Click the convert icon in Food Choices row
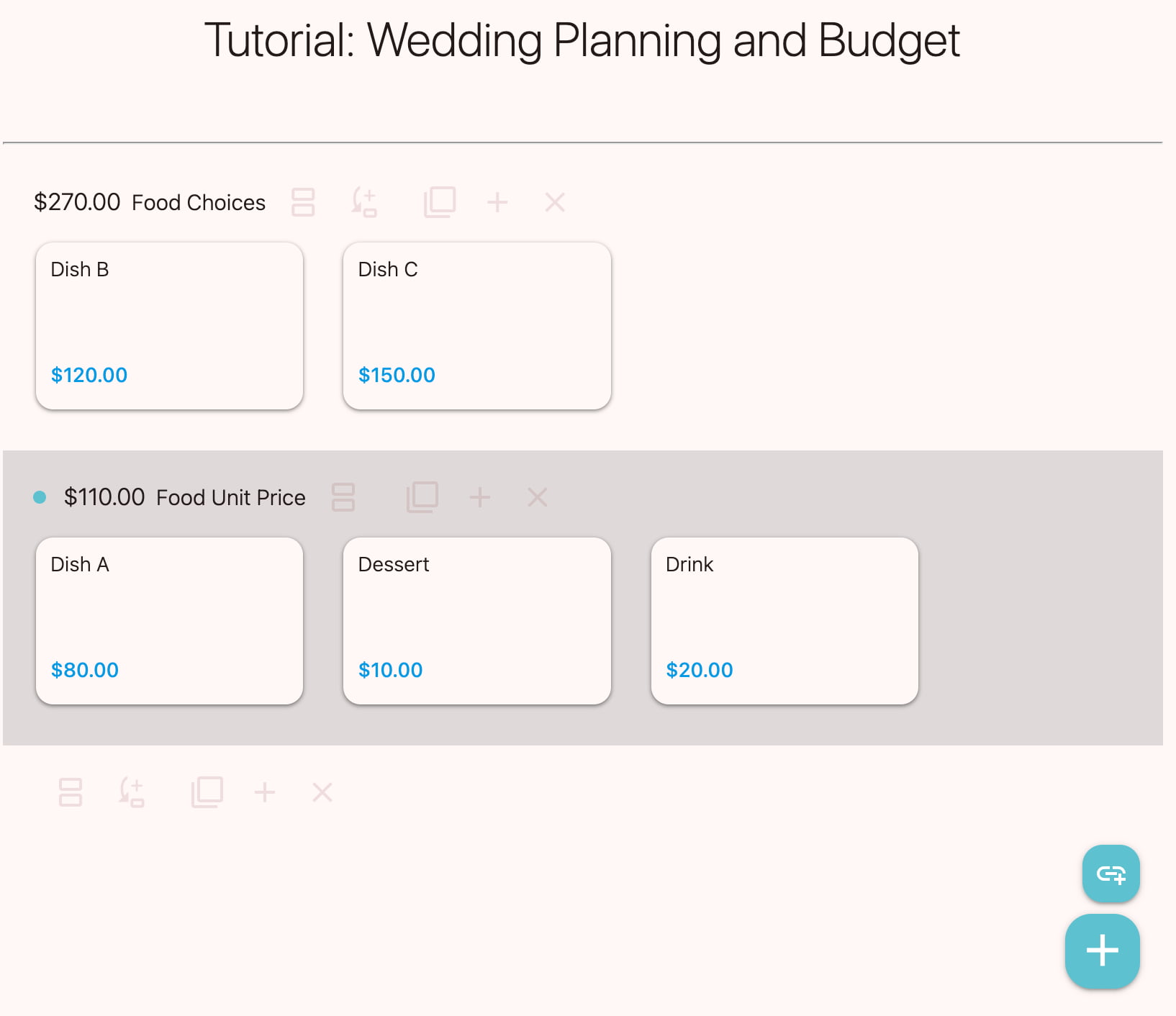Screen dimensions: 1176x1016 click(364, 202)
